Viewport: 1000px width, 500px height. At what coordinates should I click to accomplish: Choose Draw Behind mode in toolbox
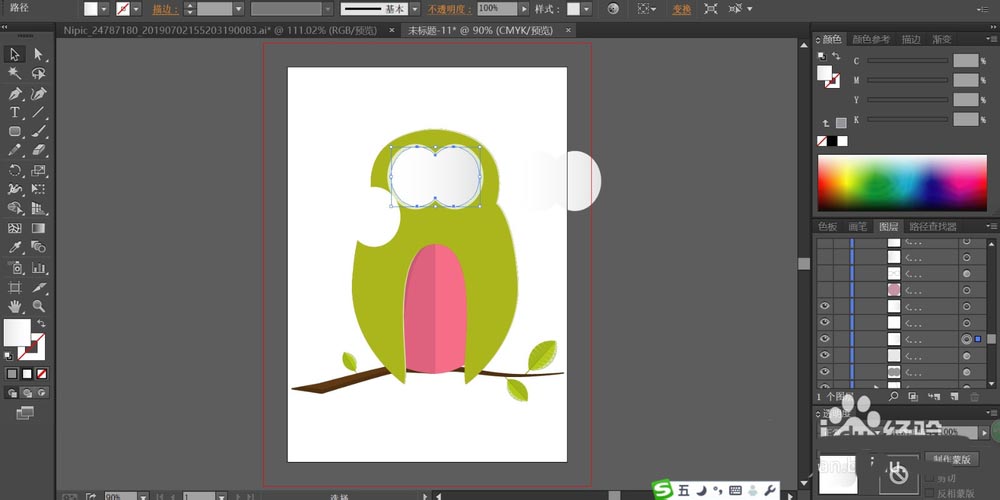tap(27, 393)
